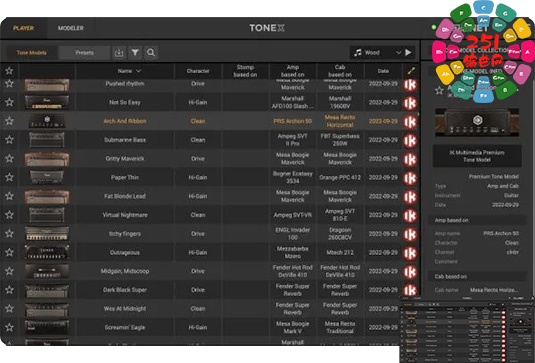535x363 pixels.
Task: Click the edit pencil column icon
Action: click(411, 71)
